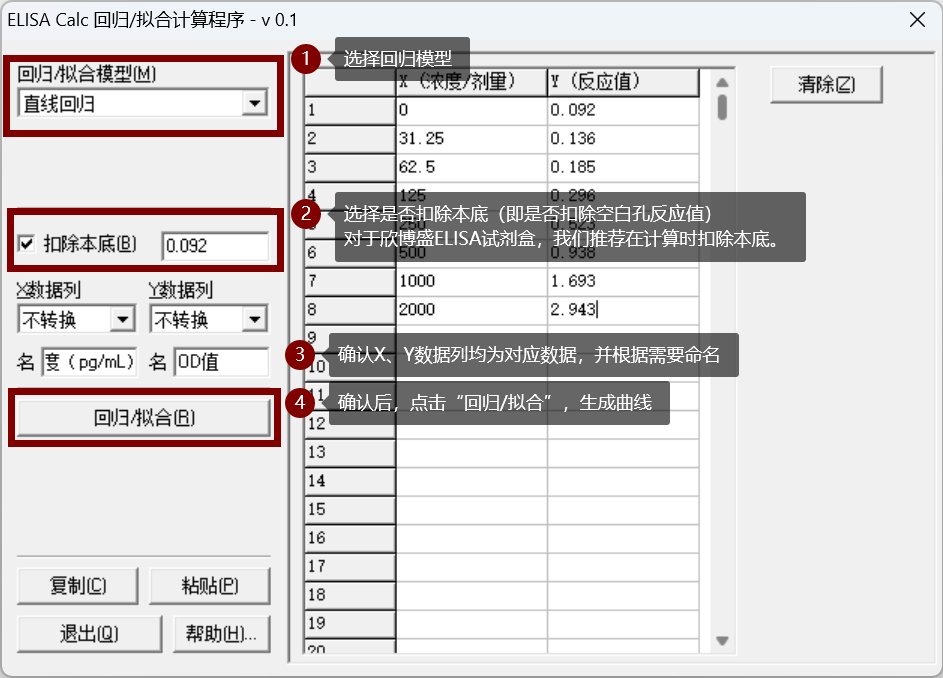Open help via the 帮助(H) button

pos(220,634)
